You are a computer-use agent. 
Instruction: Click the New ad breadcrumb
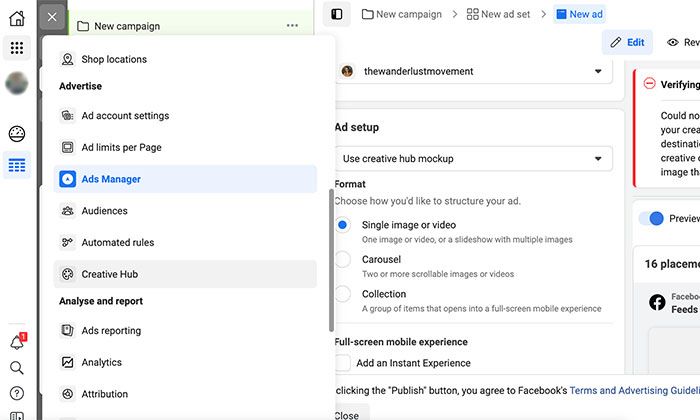(579, 14)
